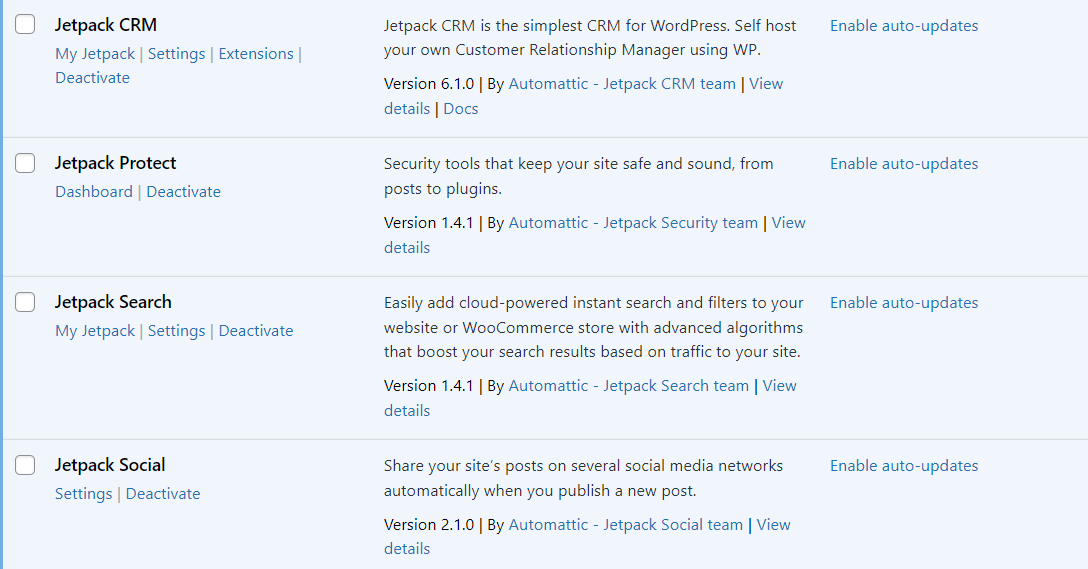This screenshot has width=1088, height=569.
Task: View details of Jetpack Search
Action: pyautogui.click(x=779, y=386)
